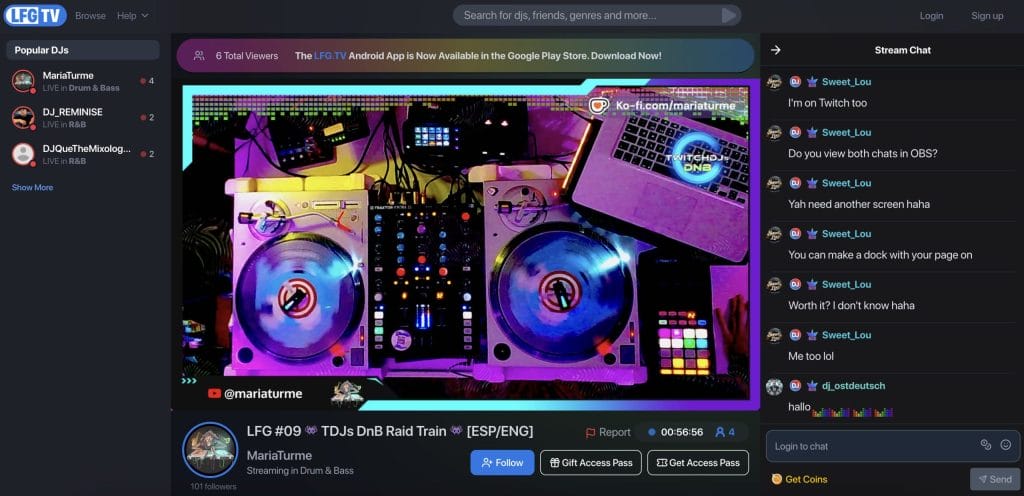Click the search submit play-arrow icon

[730, 15]
